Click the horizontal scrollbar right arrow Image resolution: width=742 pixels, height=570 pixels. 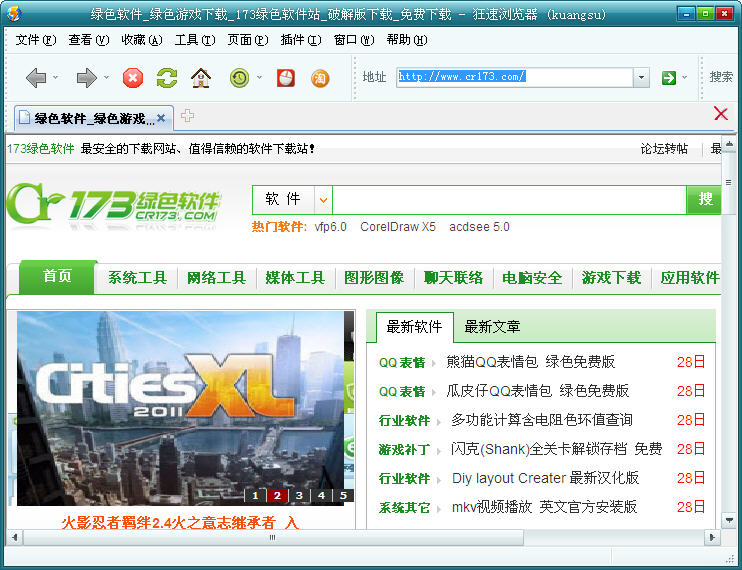pyautogui.click(x=712, y=537)
